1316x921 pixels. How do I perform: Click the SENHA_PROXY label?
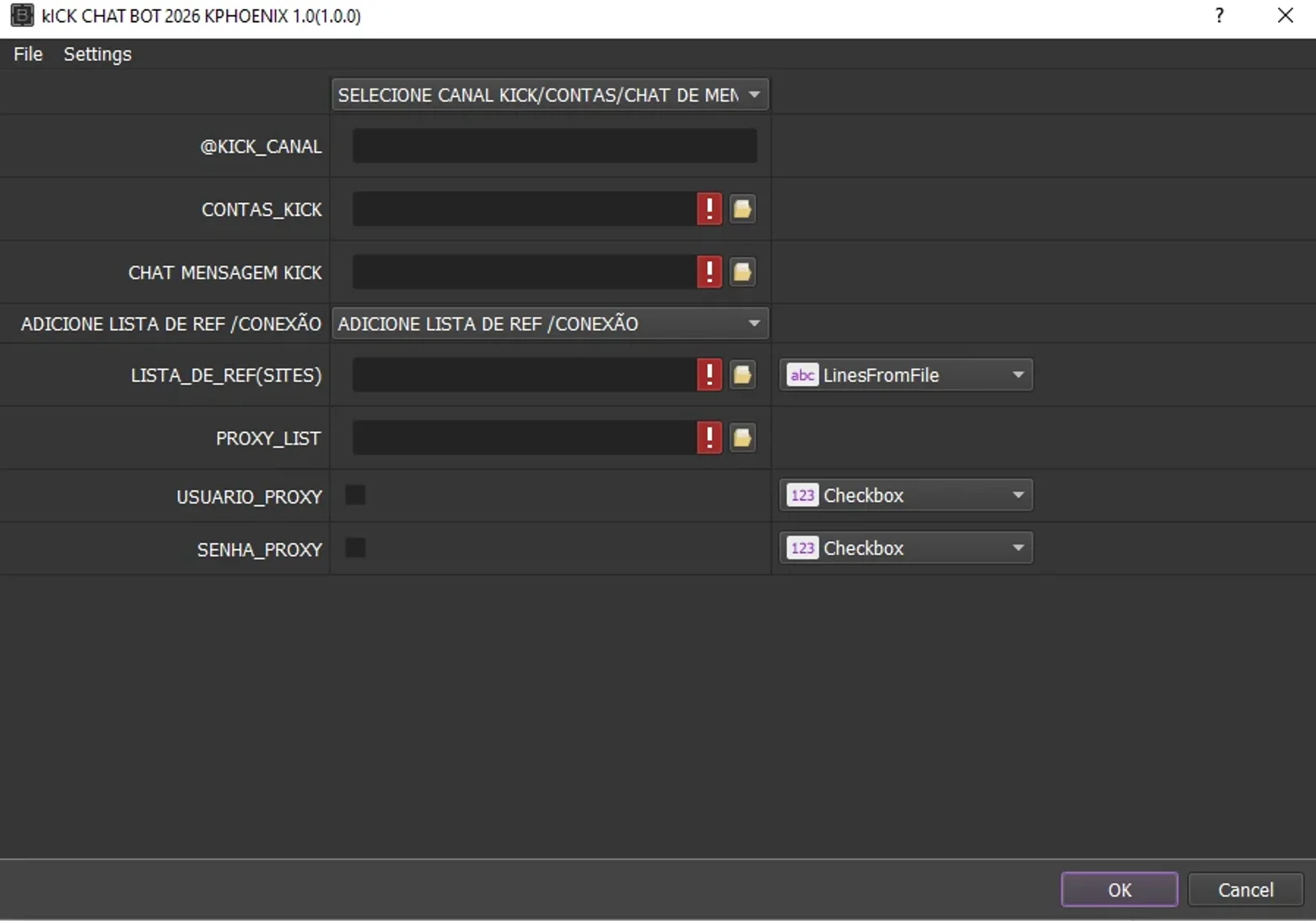[260, 550]
